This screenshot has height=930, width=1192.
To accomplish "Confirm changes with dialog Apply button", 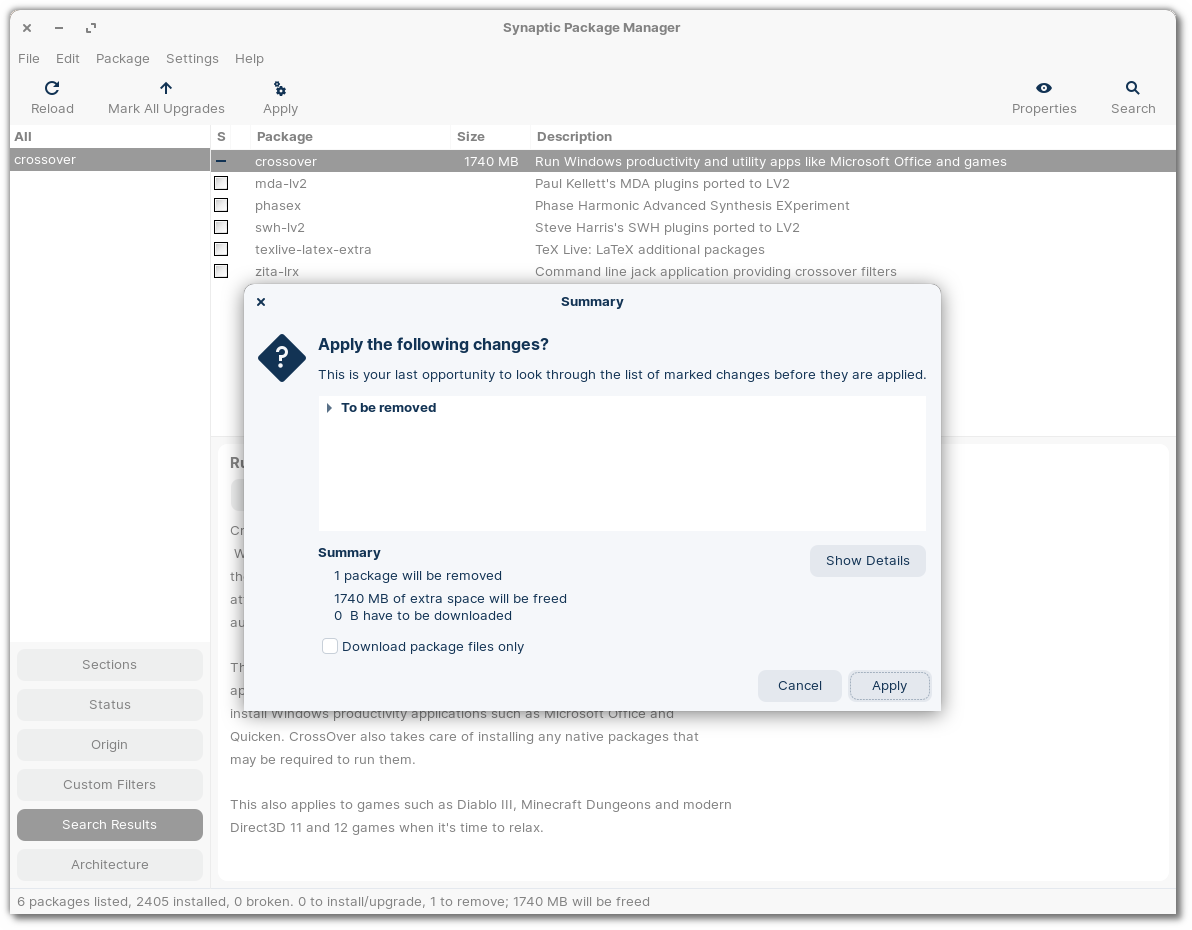I will [889, 686].
